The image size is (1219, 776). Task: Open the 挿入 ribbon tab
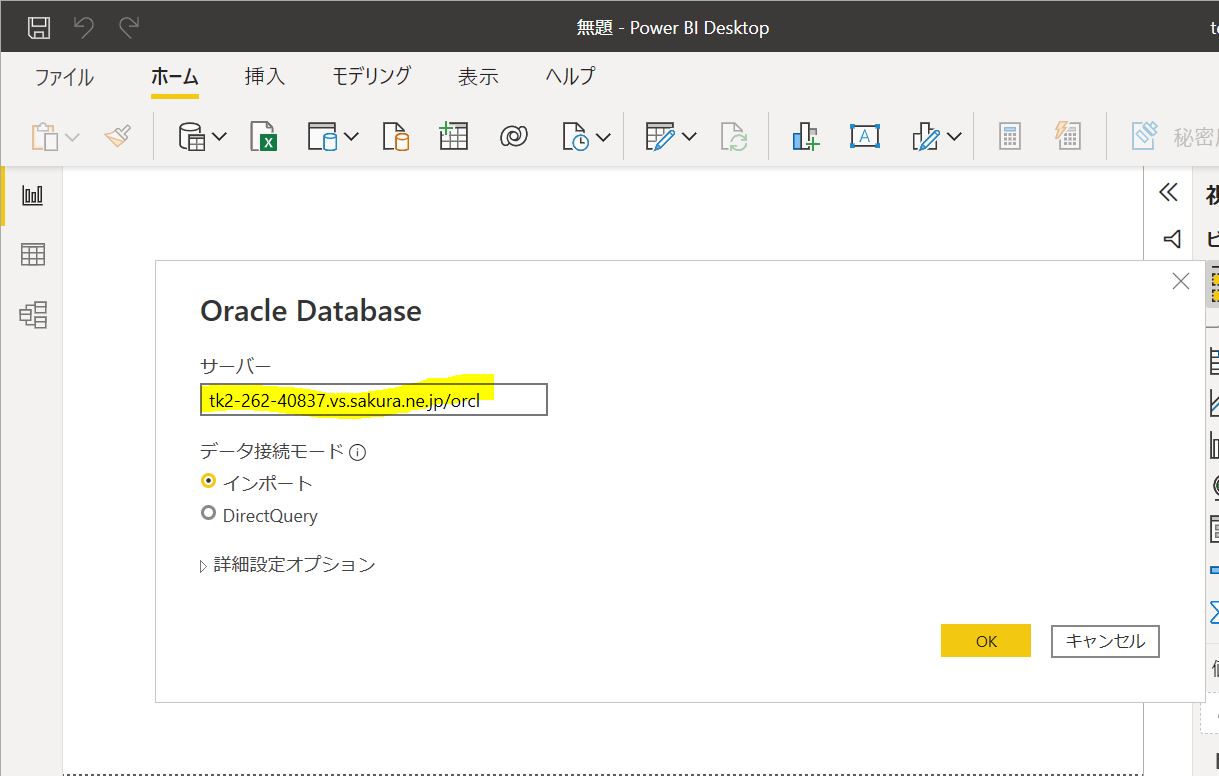pyautogui.click(x=265, y=77)
